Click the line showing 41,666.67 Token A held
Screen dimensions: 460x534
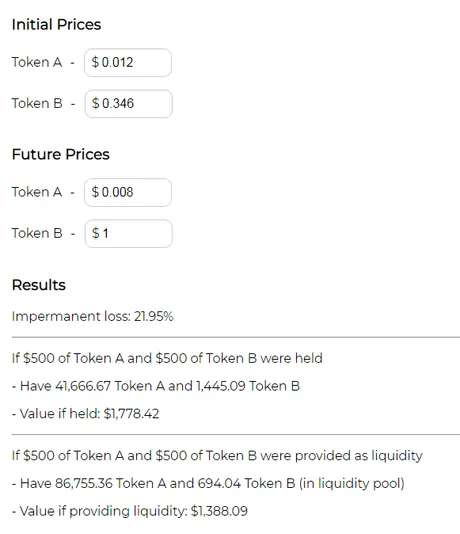point(156,386)
